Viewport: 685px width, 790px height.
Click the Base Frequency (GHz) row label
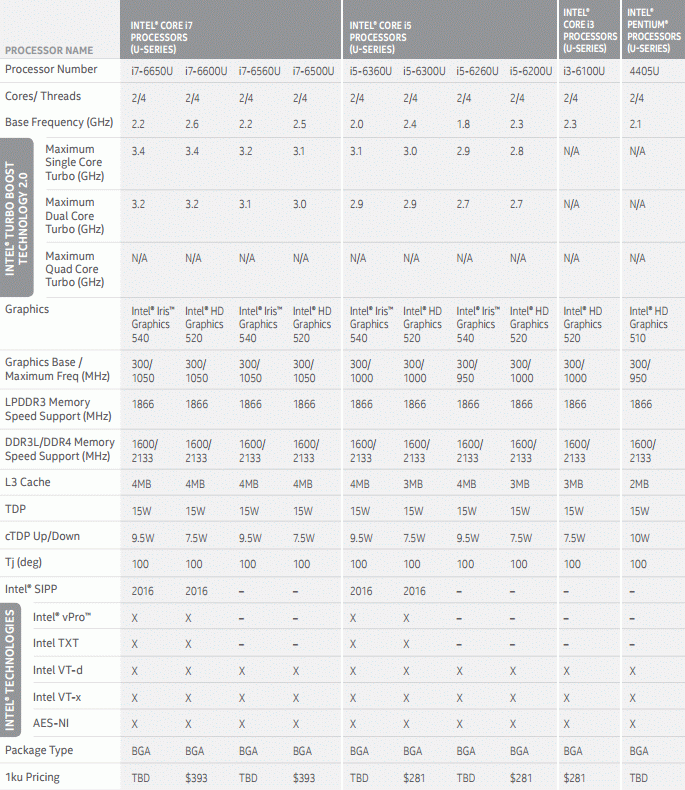59,122
